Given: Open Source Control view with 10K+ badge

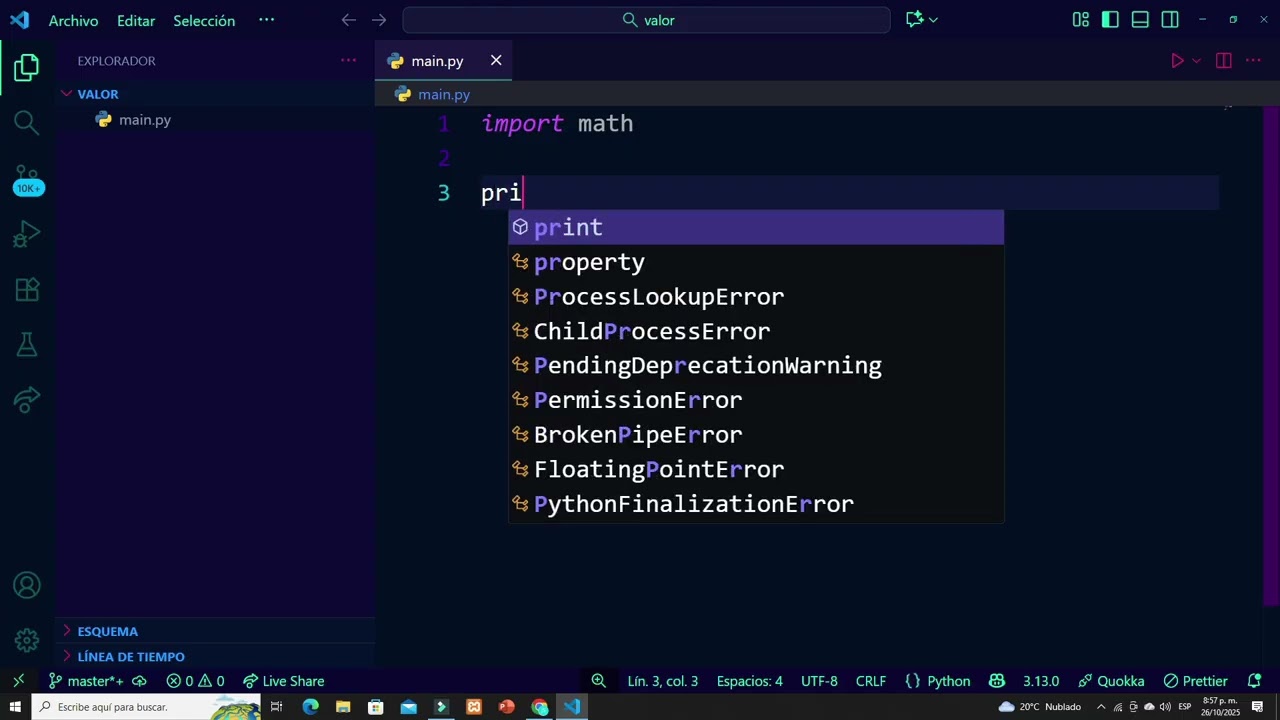Looking at the screenshot, I should tap(27, 178).
